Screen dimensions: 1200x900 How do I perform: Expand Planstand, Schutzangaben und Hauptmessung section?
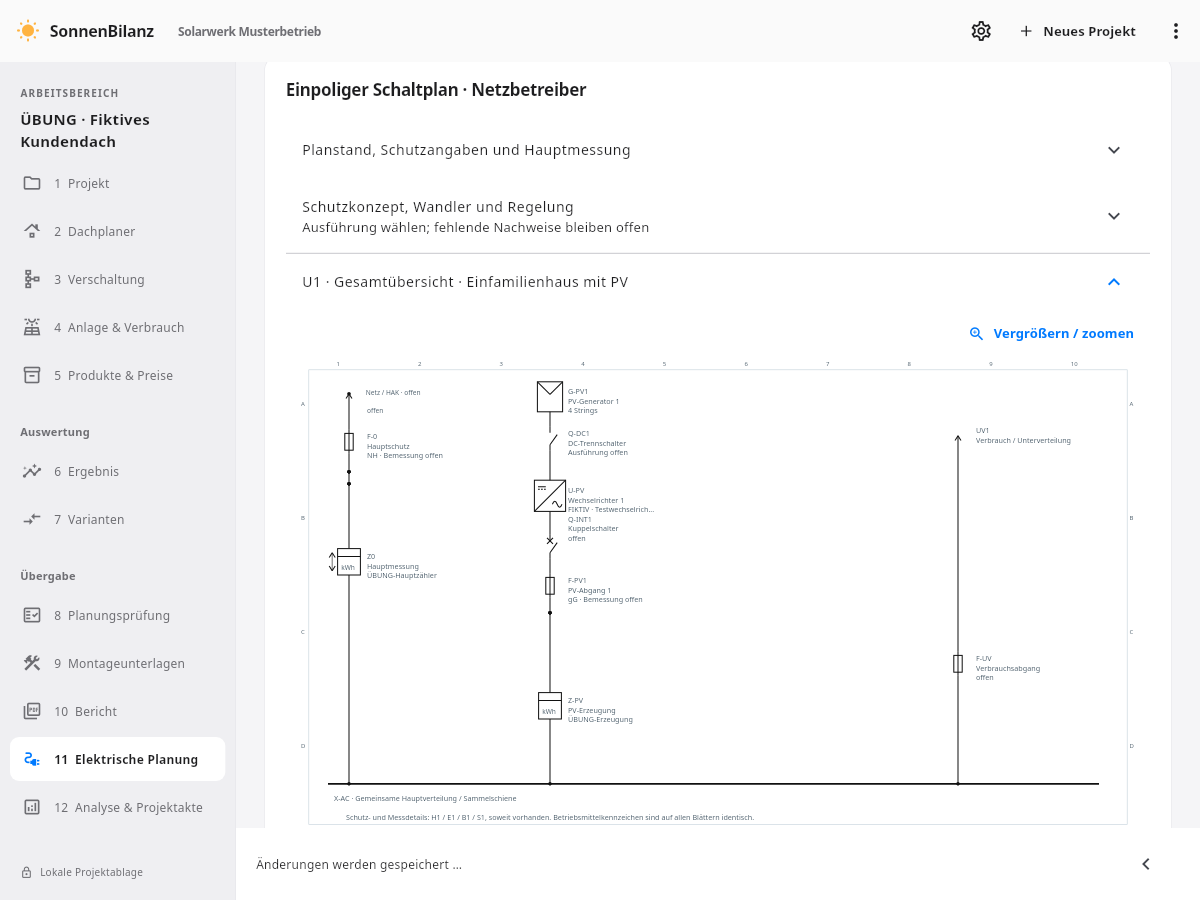click(x=718, y=150)
